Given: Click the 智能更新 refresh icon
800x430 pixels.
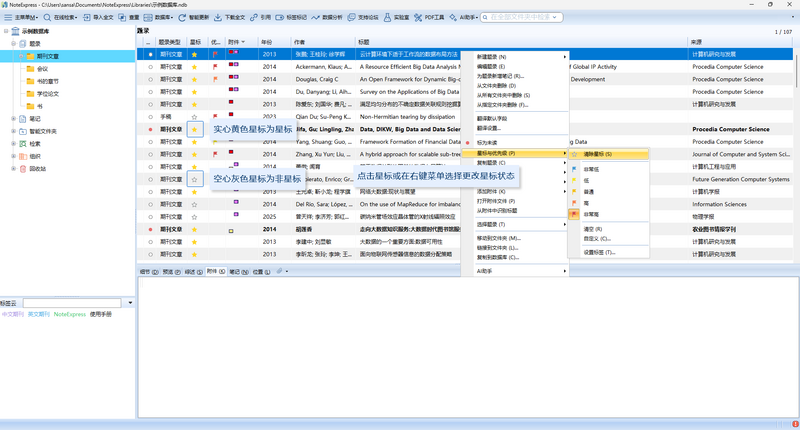Looking at the screenshot, I should point(182,17).
